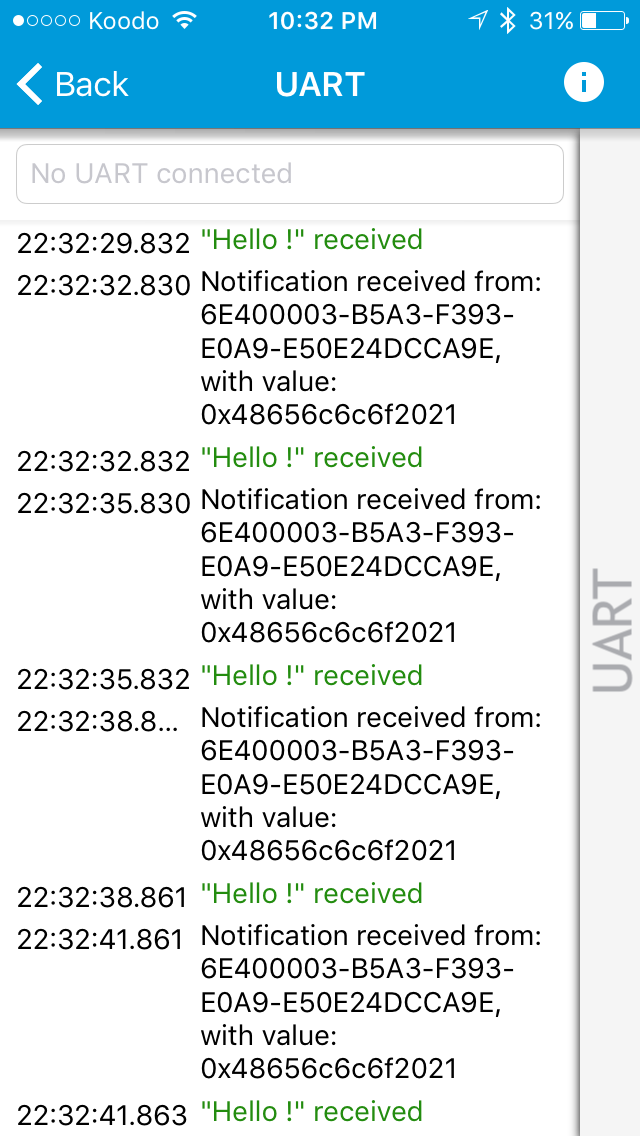Open truncated 22:32:38.8… notification entry
This screenshot has height=1136, width=640.
pyautogui.click(x=290, y=783)
